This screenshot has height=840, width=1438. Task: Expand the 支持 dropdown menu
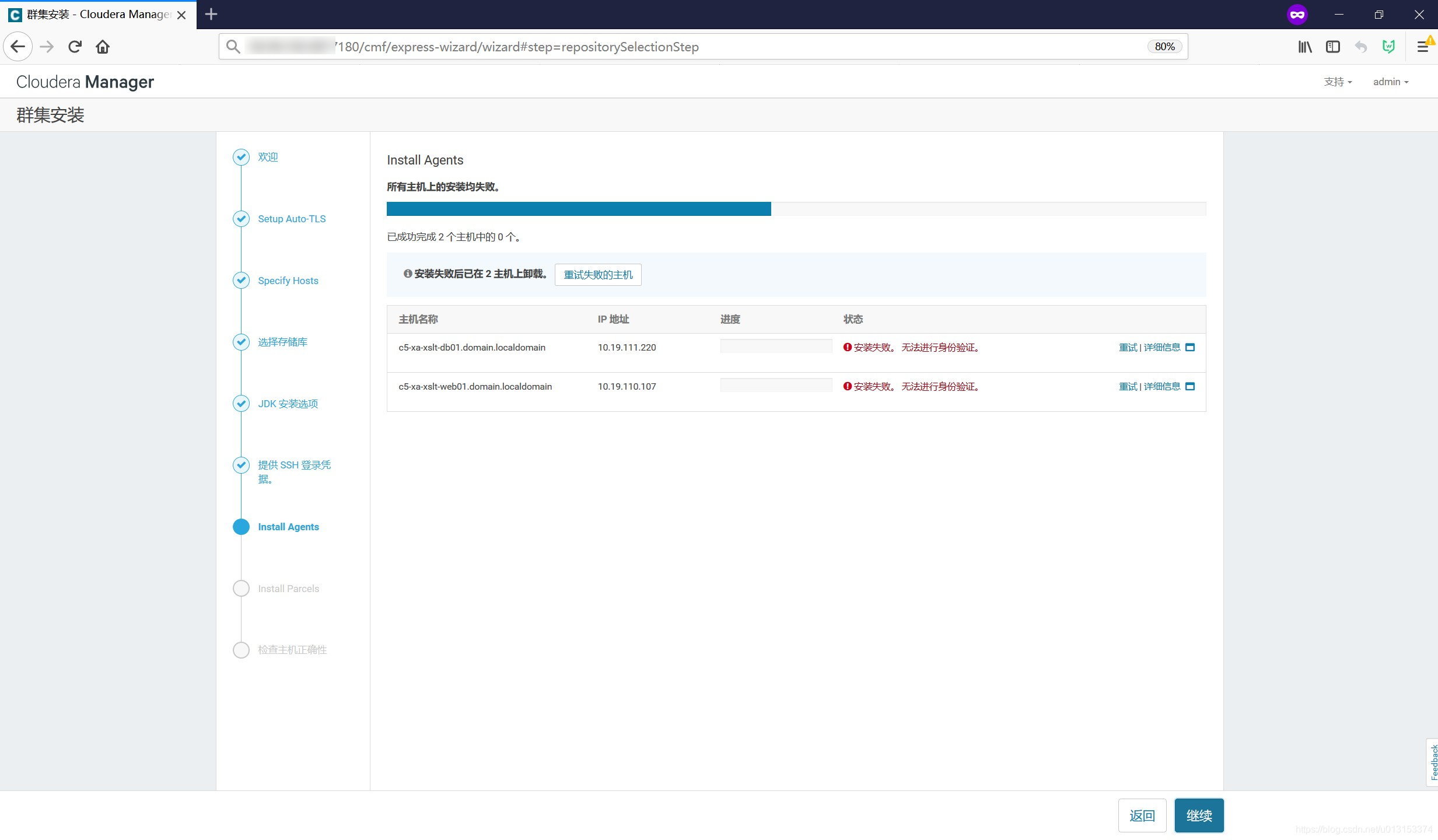[1337, 82]
